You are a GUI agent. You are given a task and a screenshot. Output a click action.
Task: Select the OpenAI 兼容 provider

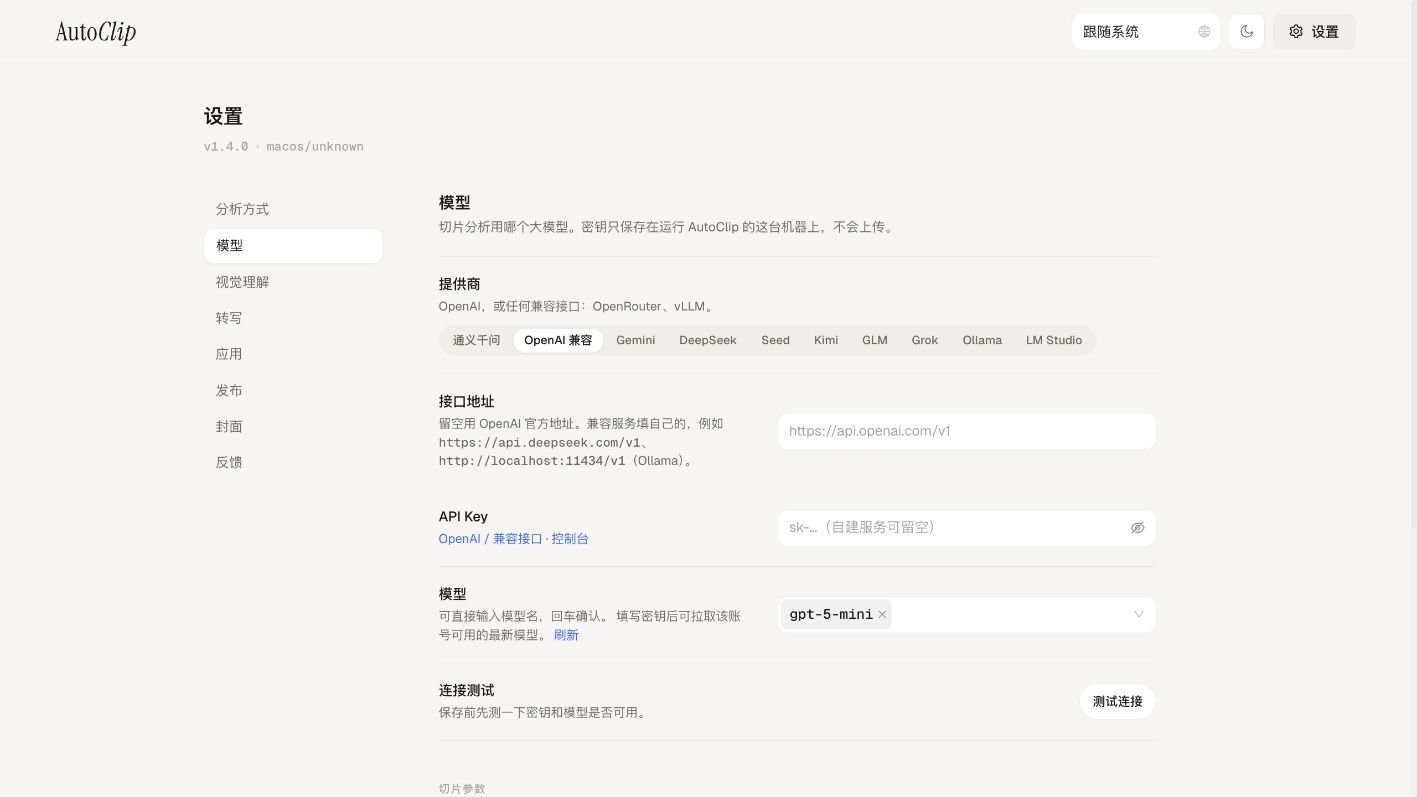[x=558, y=340]
